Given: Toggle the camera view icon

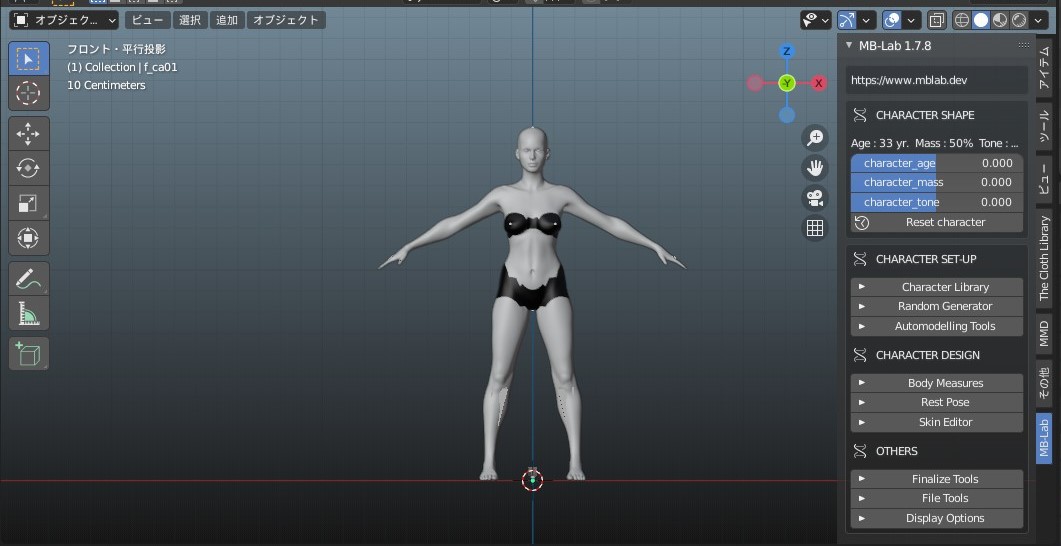Looking at the screenshot, I should (815, 198).
